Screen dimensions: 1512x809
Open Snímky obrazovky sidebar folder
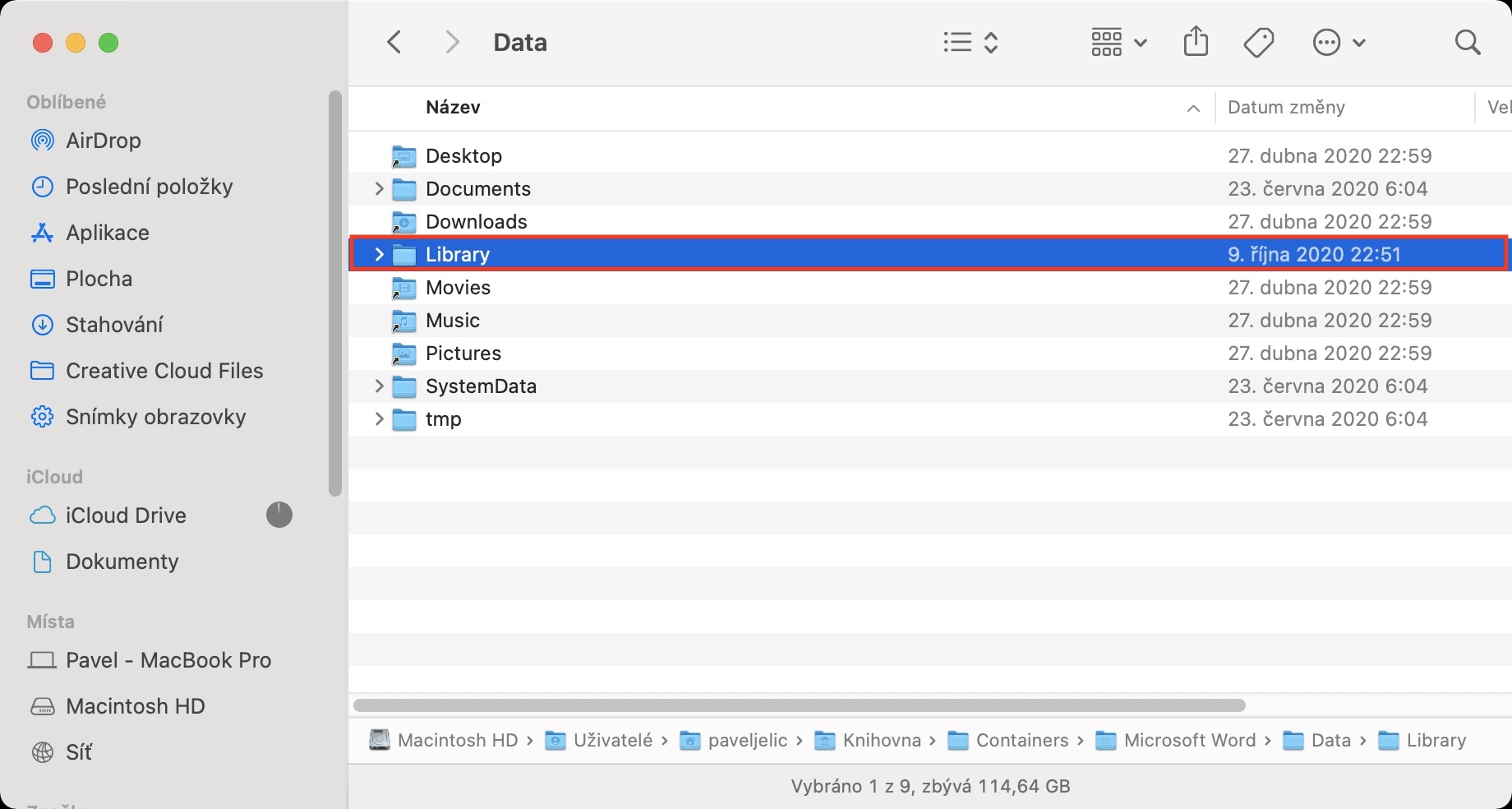155,417
